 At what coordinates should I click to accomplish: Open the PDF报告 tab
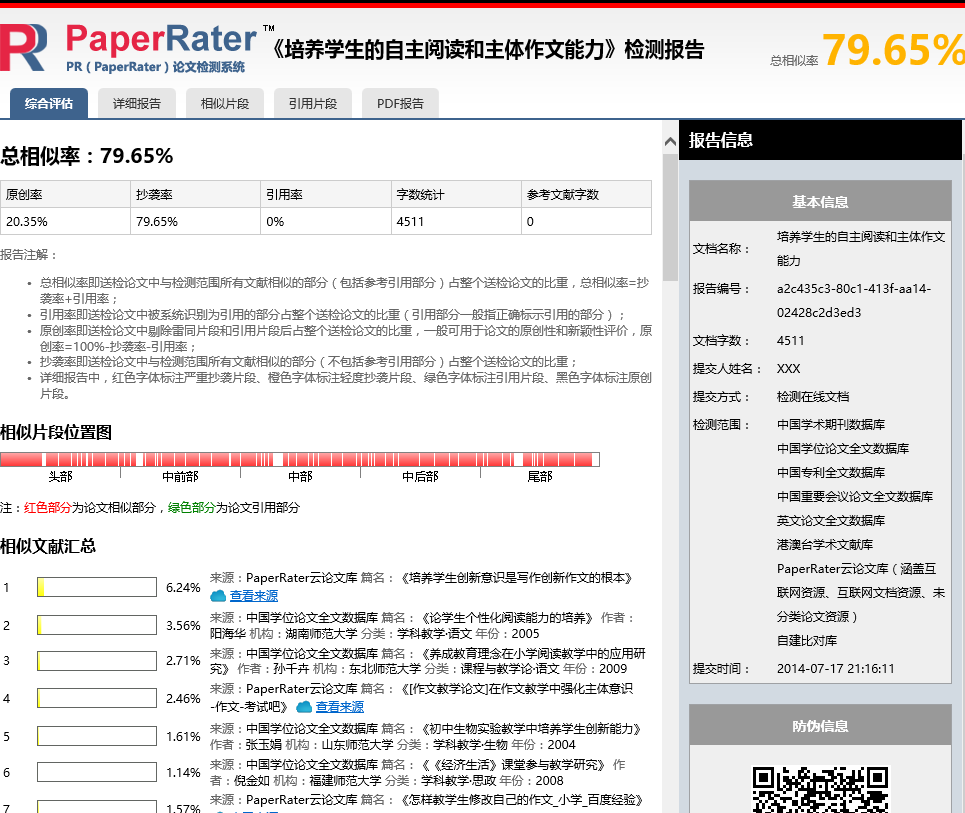coord(400,103)
